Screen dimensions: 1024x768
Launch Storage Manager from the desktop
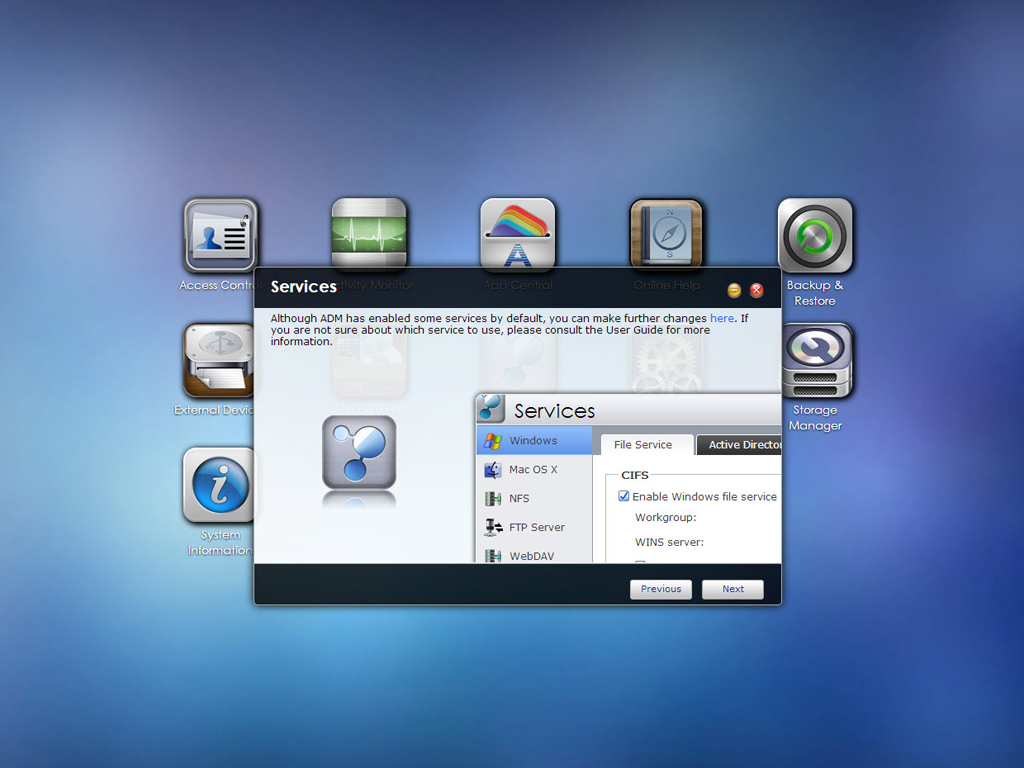(x=817, y=360)
